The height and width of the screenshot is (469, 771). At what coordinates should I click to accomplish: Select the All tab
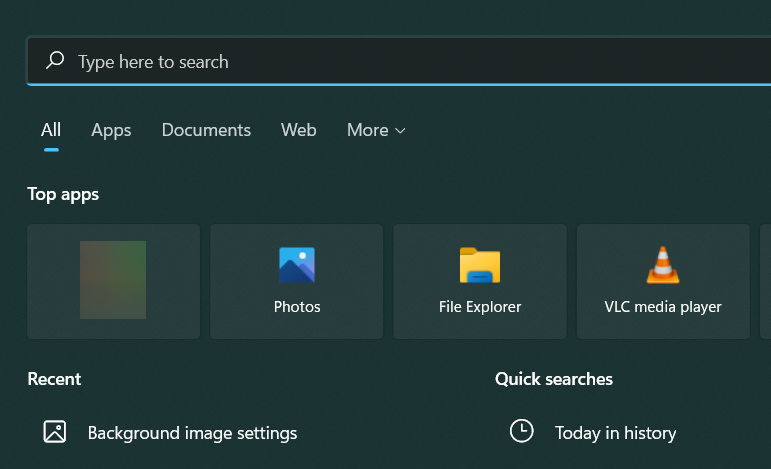pos(51,130)
